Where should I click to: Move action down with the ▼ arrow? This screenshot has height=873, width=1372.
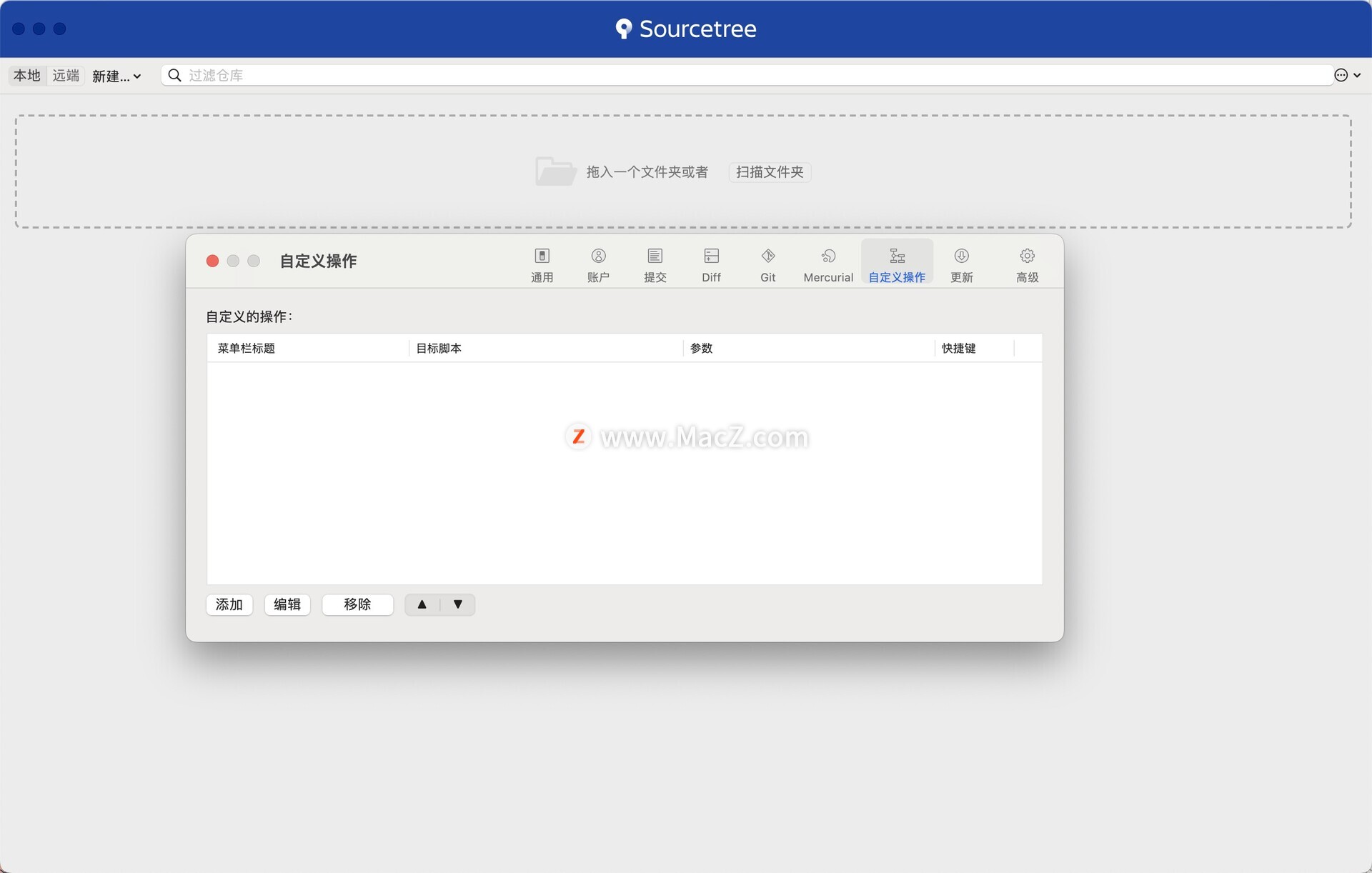(458, 604)
